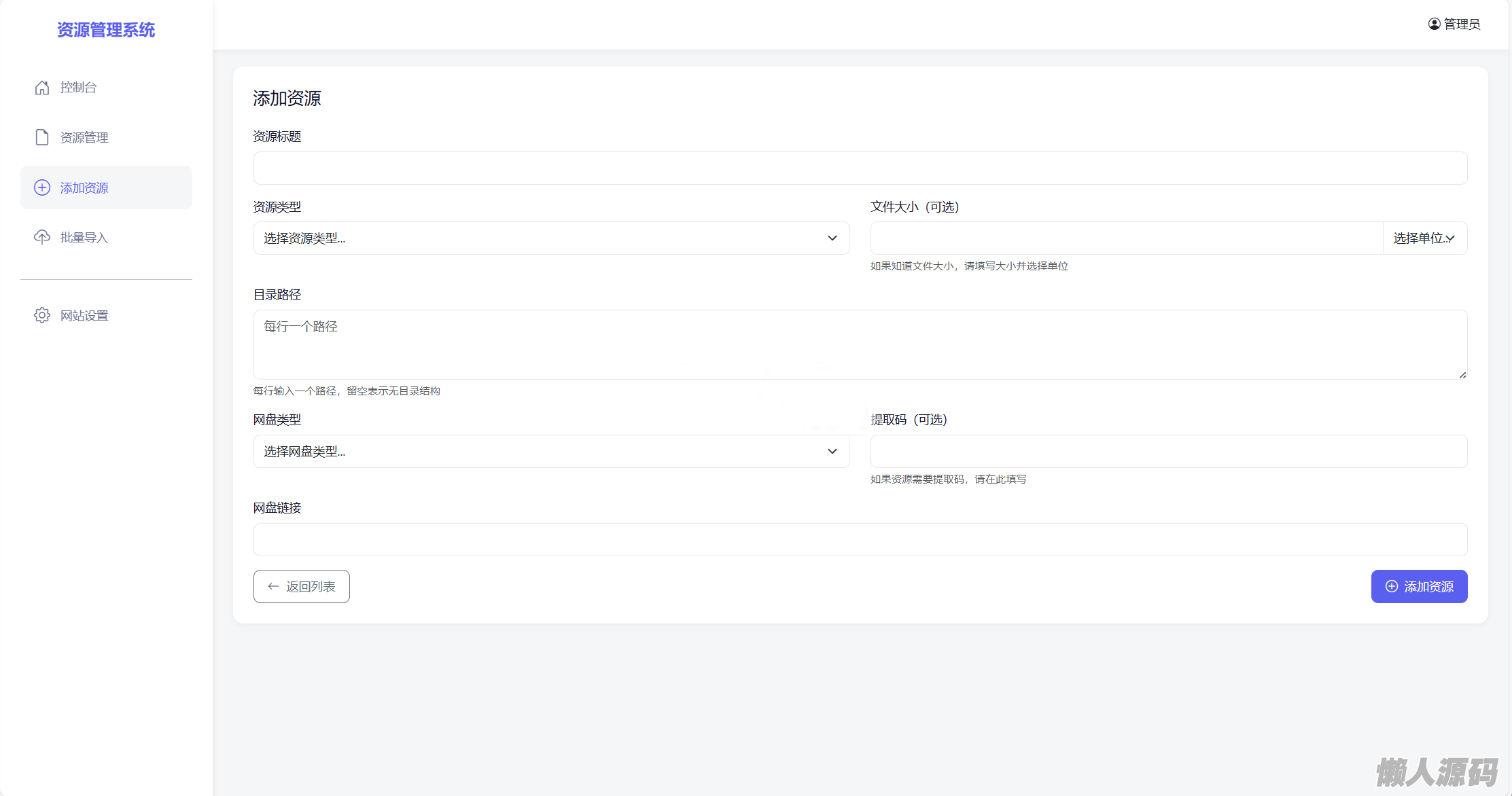Viewport: 1512px width, 796px height.
Task: Focus the 提取码 input field
Action: tap(1168, 452)
